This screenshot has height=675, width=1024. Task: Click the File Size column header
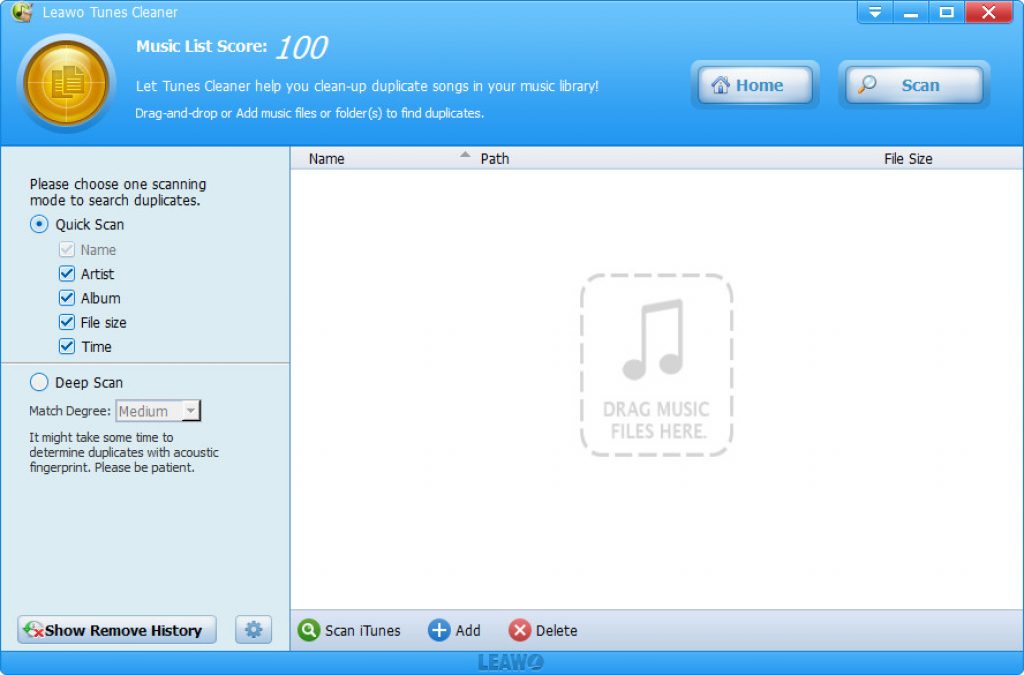[x=908, y=158]
